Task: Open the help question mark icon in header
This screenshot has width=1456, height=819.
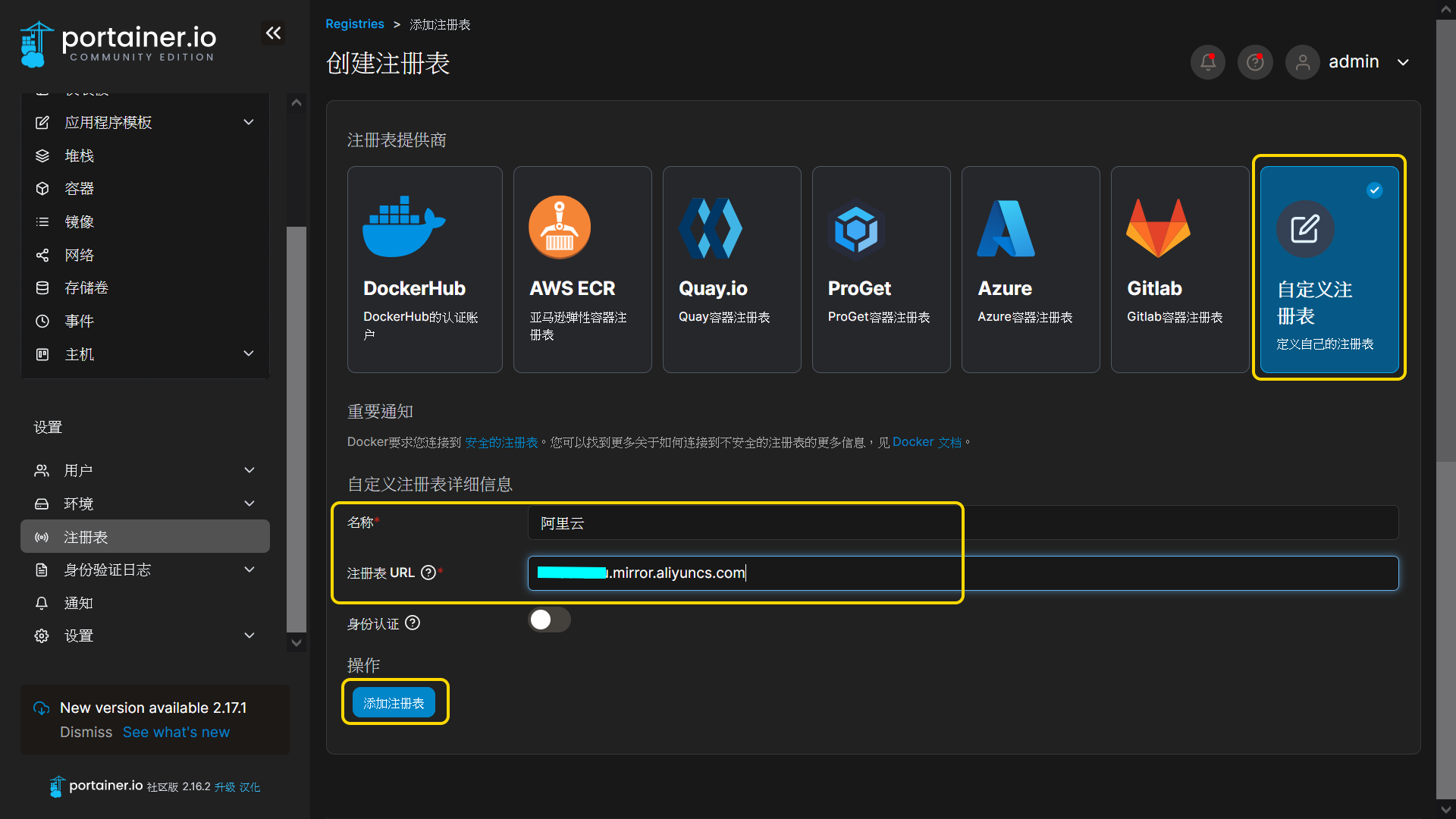Action: [x=1255, y=62]
